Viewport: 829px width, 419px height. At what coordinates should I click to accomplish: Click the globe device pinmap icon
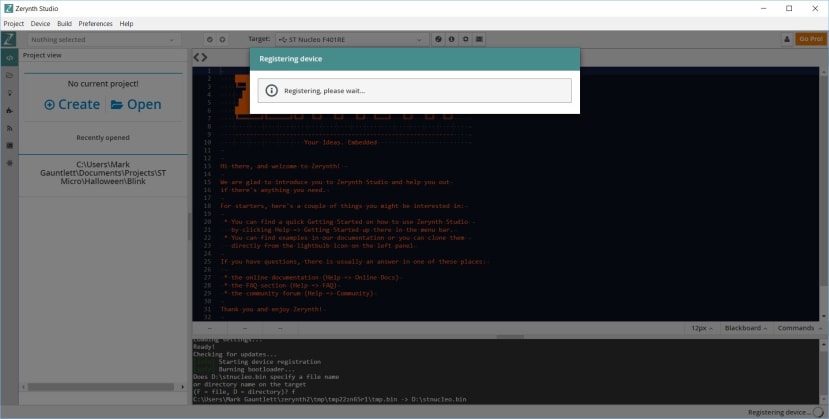point(438,39)
